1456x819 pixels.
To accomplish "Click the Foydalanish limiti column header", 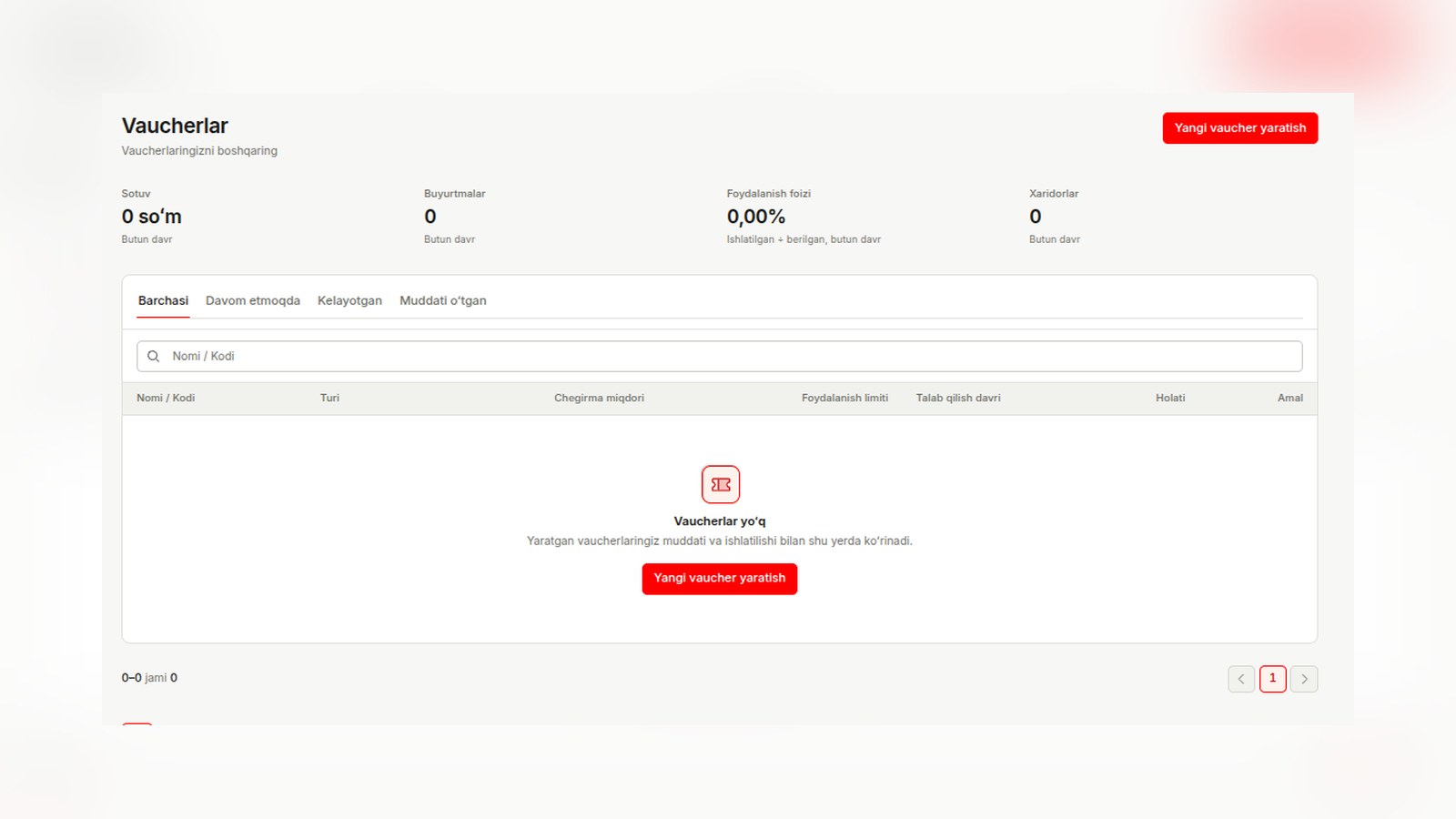I will click(844, 399).
